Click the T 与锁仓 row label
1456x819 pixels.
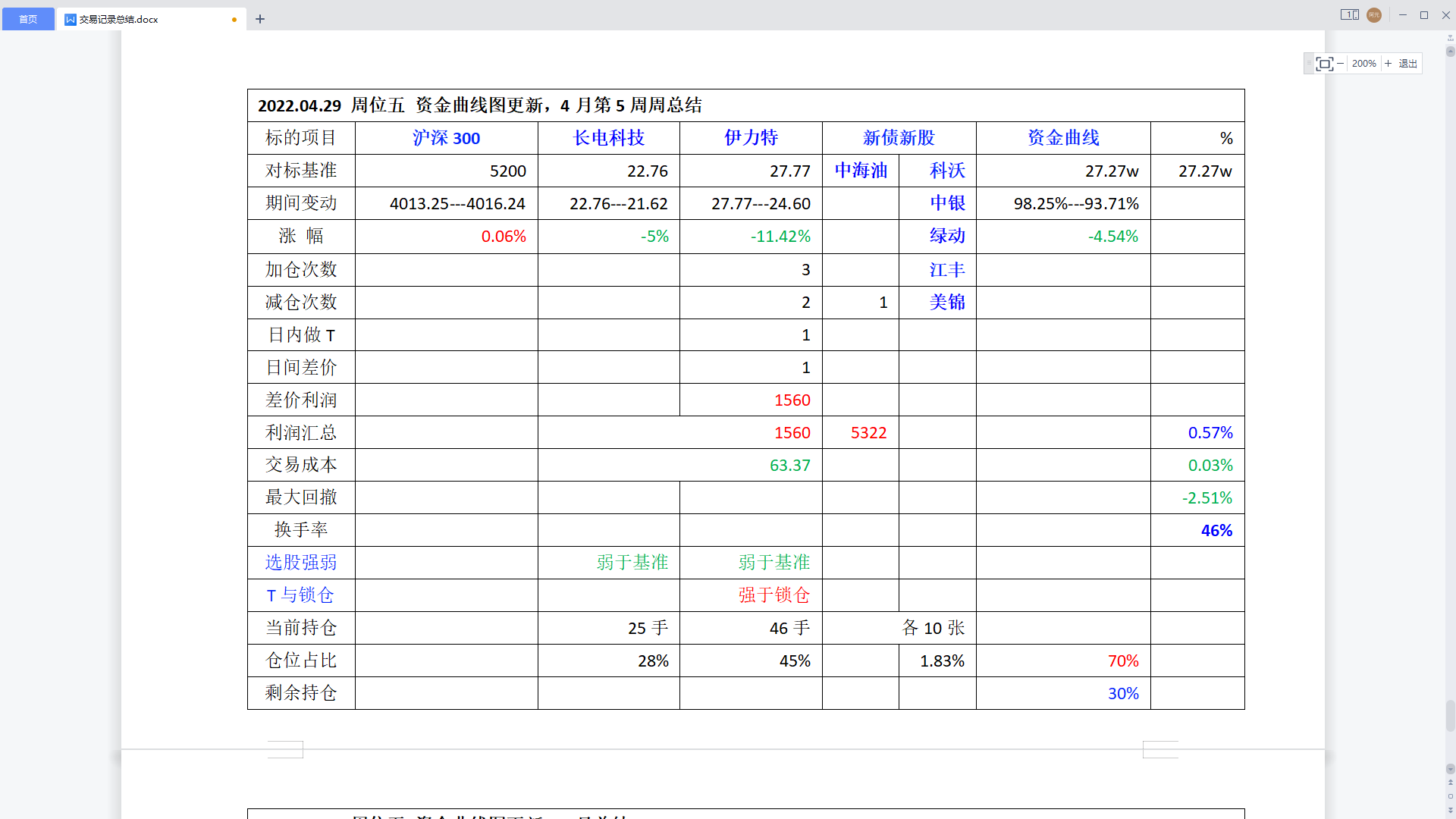pos(301,595)
